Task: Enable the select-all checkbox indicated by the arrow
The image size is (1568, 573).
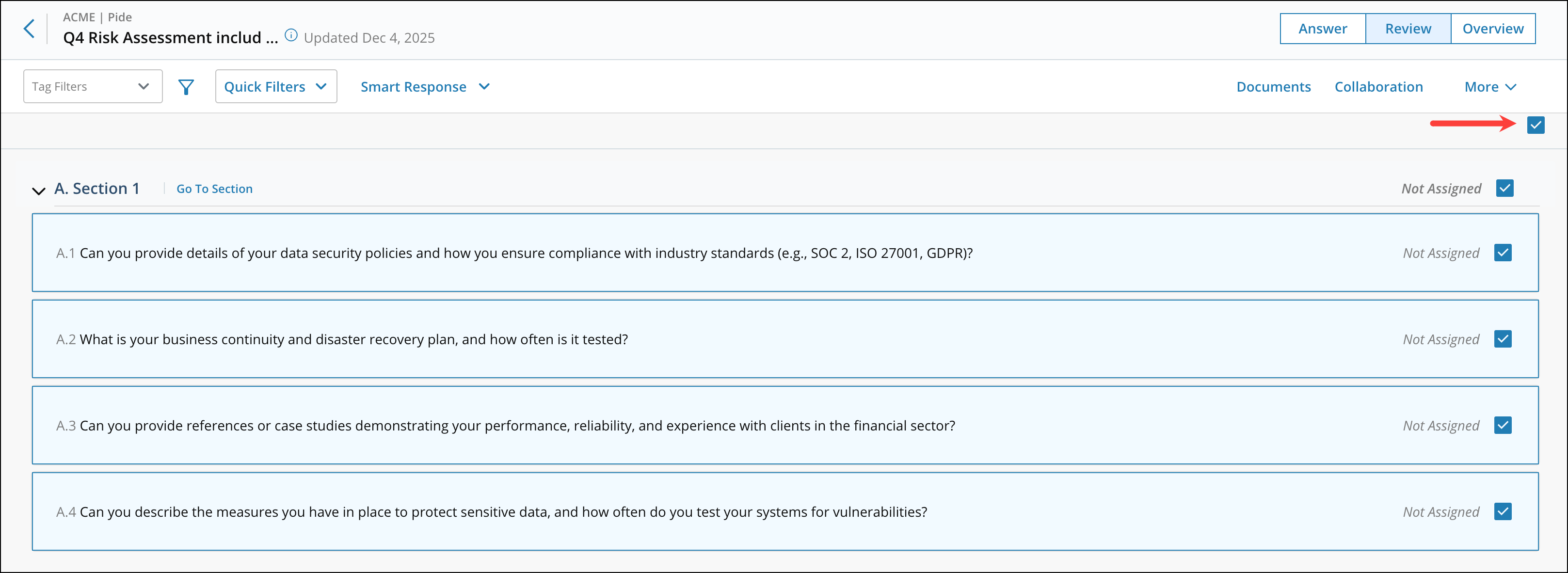Action: point(1536,125)
